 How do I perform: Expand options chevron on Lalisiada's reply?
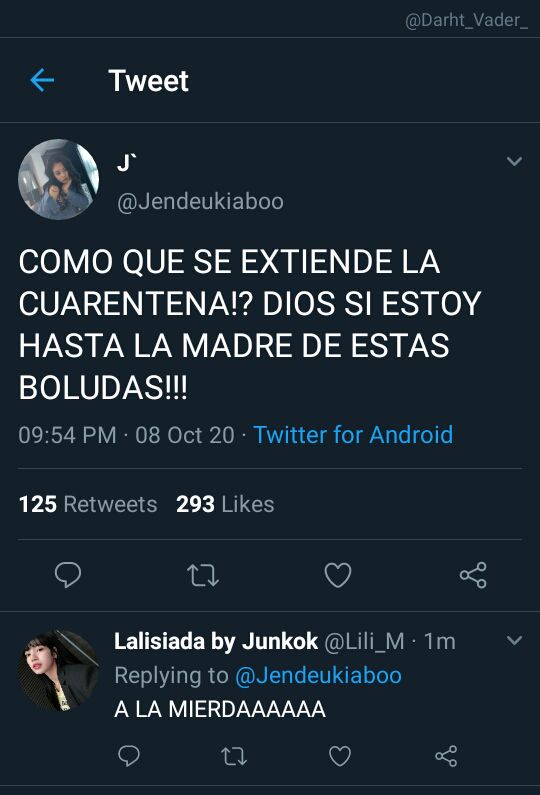click(514, 640)
